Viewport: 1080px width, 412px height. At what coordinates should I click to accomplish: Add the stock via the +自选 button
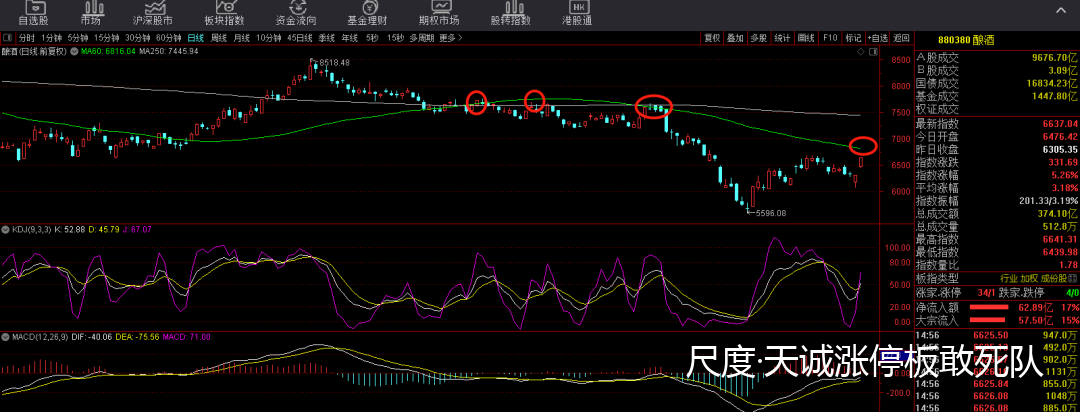[x=878, y=38]
